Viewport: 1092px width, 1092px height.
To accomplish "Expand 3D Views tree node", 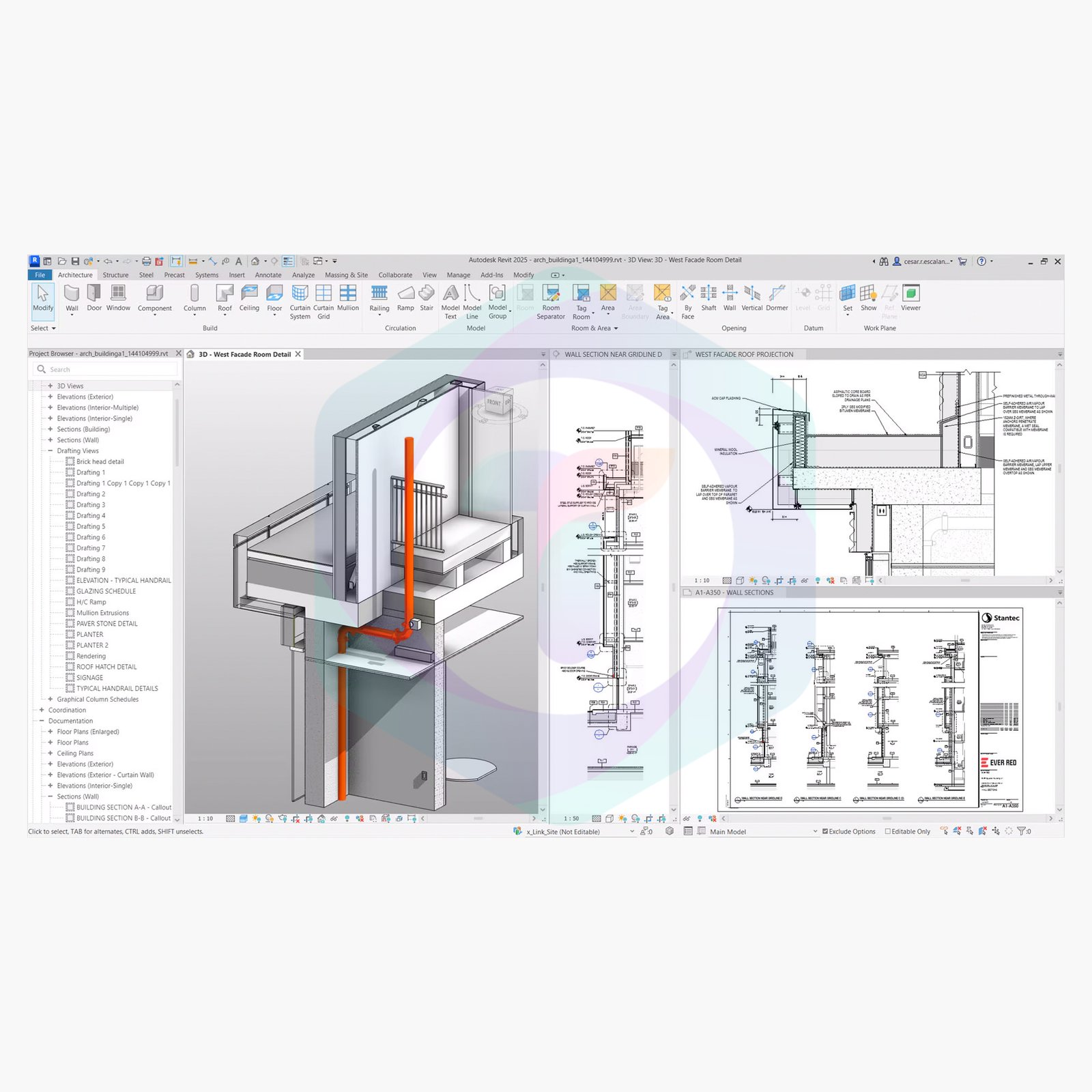I will point(51,386).
